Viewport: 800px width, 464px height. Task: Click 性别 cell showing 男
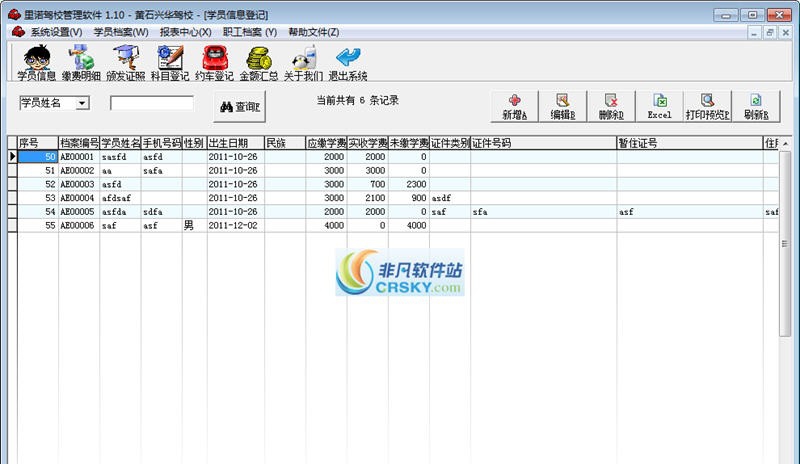tap(194, 226)
